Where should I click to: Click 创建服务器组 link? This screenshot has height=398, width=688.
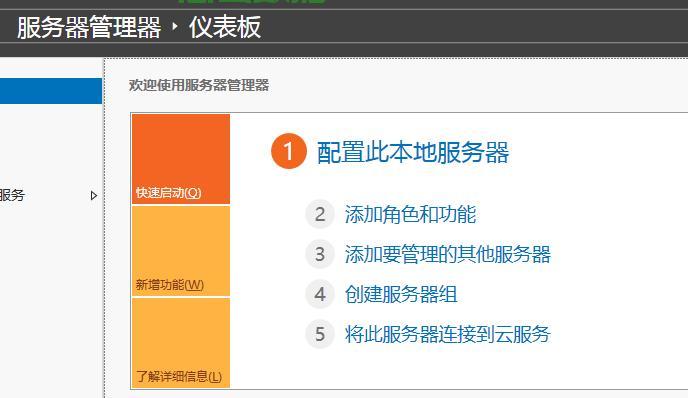[x=401, y=294]
